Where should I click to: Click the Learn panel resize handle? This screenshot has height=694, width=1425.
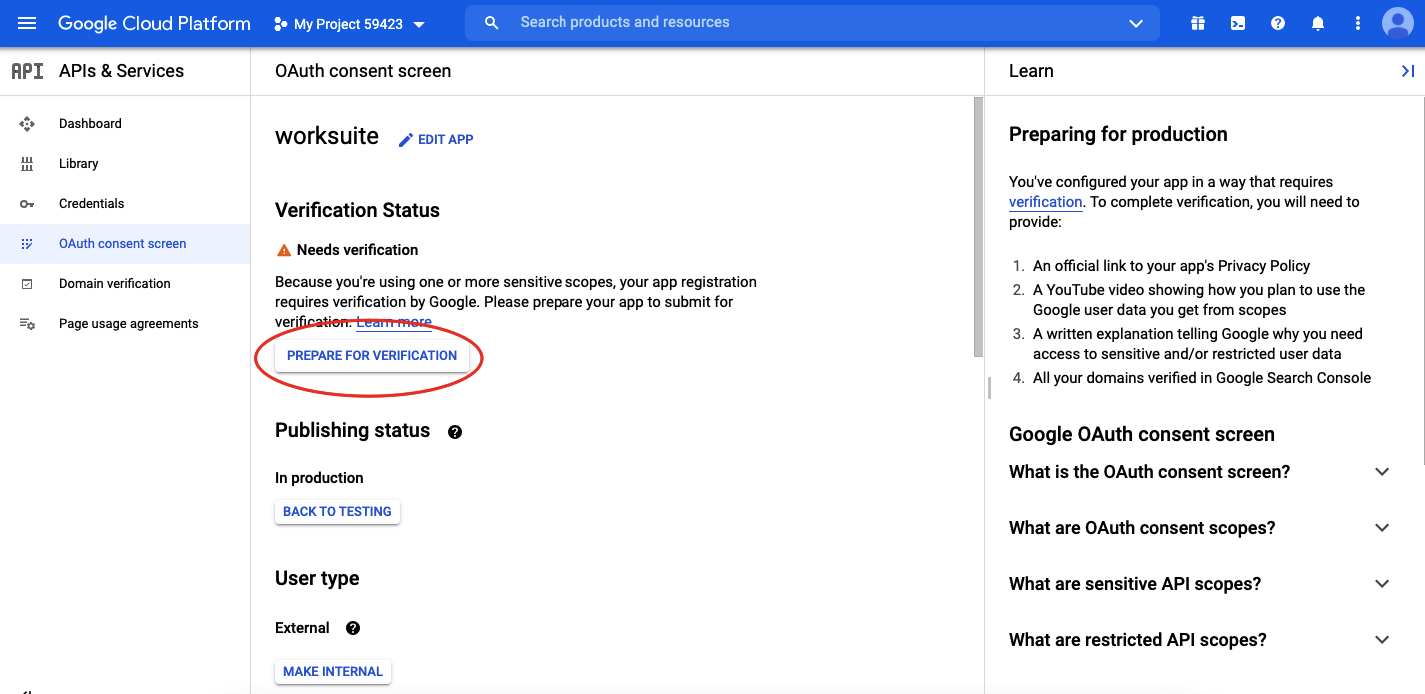[x=989, y=388]
